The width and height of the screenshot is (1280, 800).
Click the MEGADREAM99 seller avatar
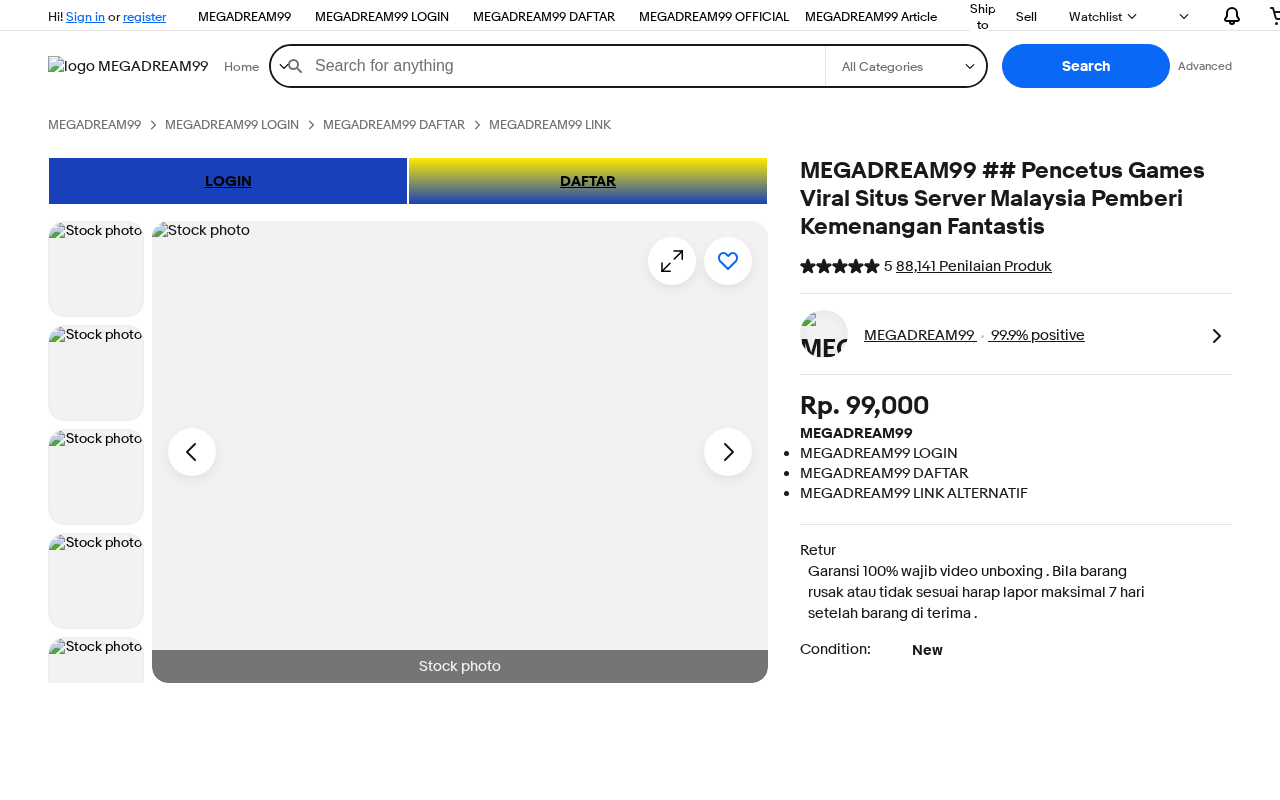point(824,335)
